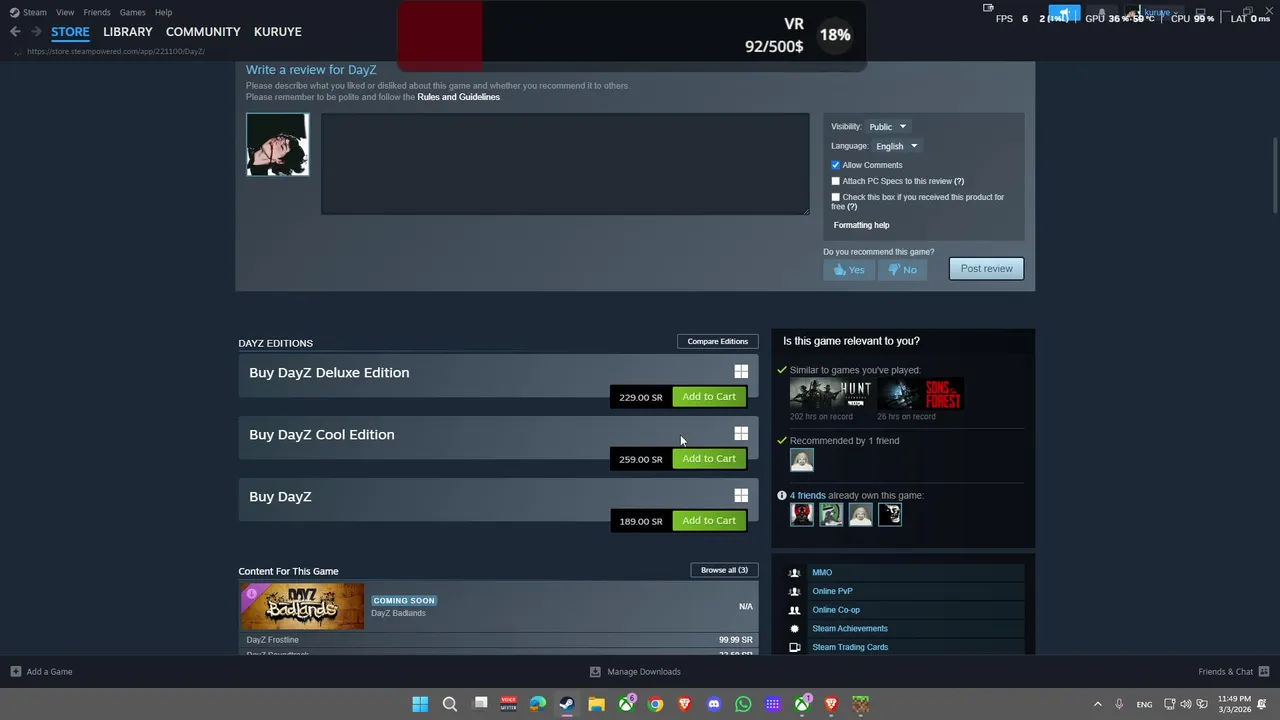Go forward with the Steam forward arrow

36,32
